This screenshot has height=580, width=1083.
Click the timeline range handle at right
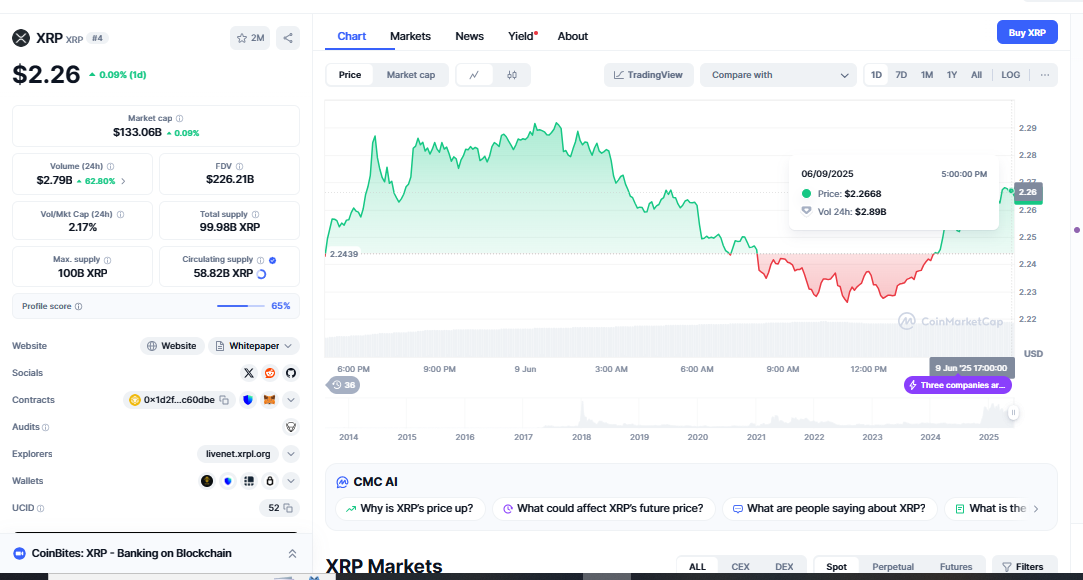tap(1013, 413)
